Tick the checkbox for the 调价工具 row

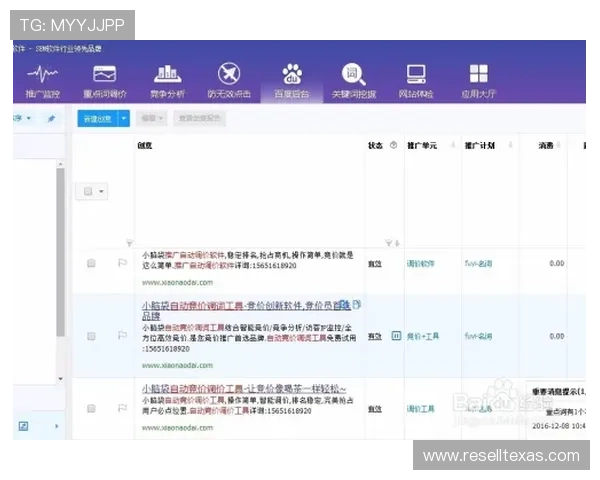(91, 408)
